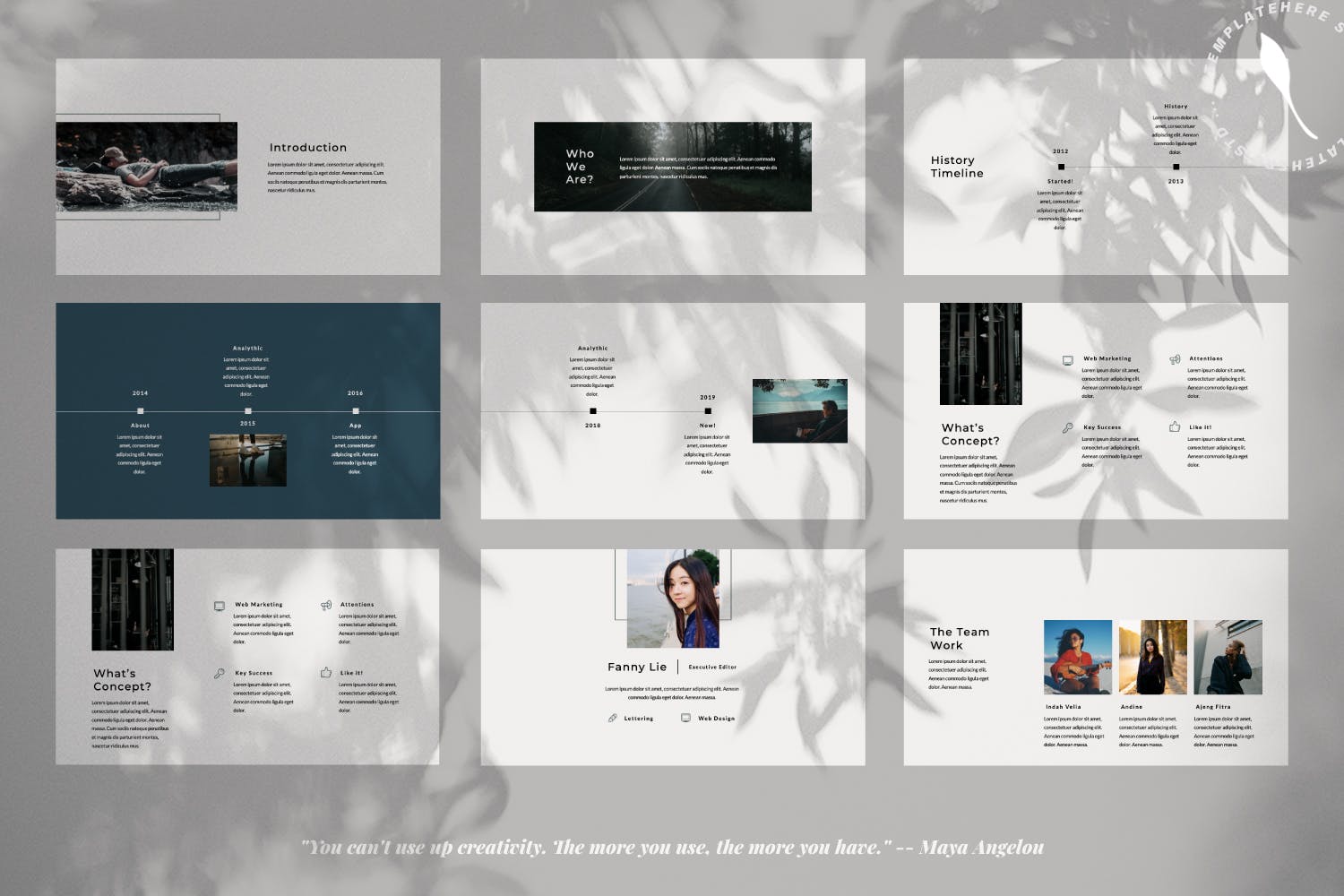Click the "Who We Are?" title text

[x=580, y=167]
